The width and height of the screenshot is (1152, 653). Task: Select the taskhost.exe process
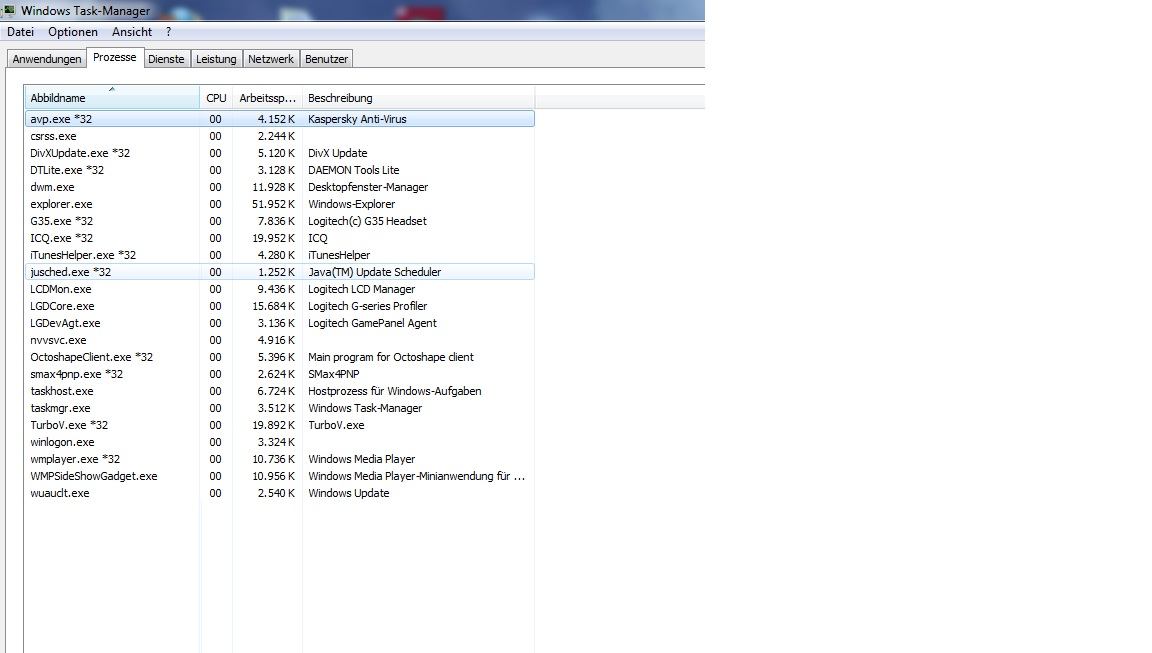coord(279,391)
